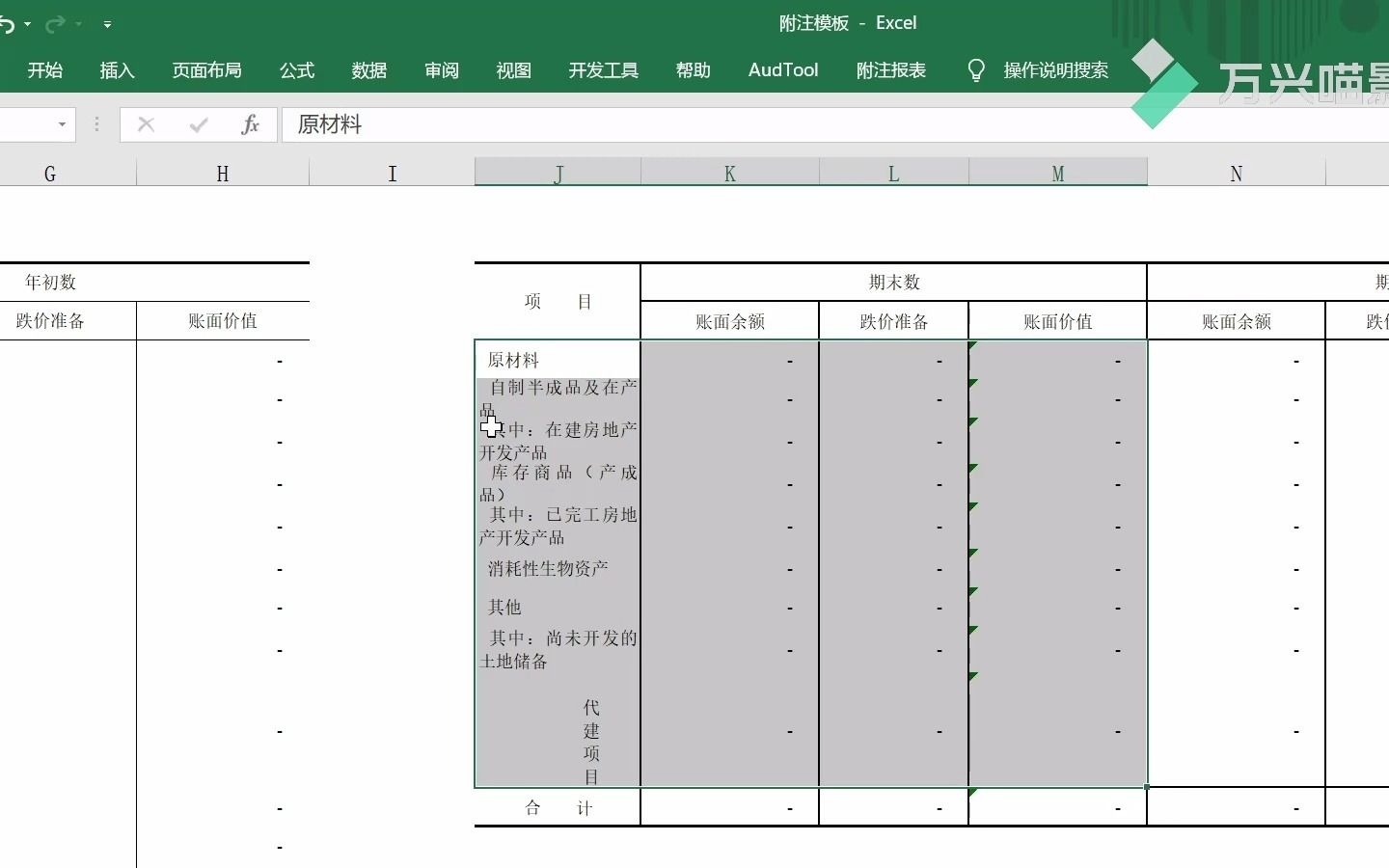Viewport: 1389px width, 868px height.
Task: Click the formula bar showing 原材料
Action: coord(835,124)
